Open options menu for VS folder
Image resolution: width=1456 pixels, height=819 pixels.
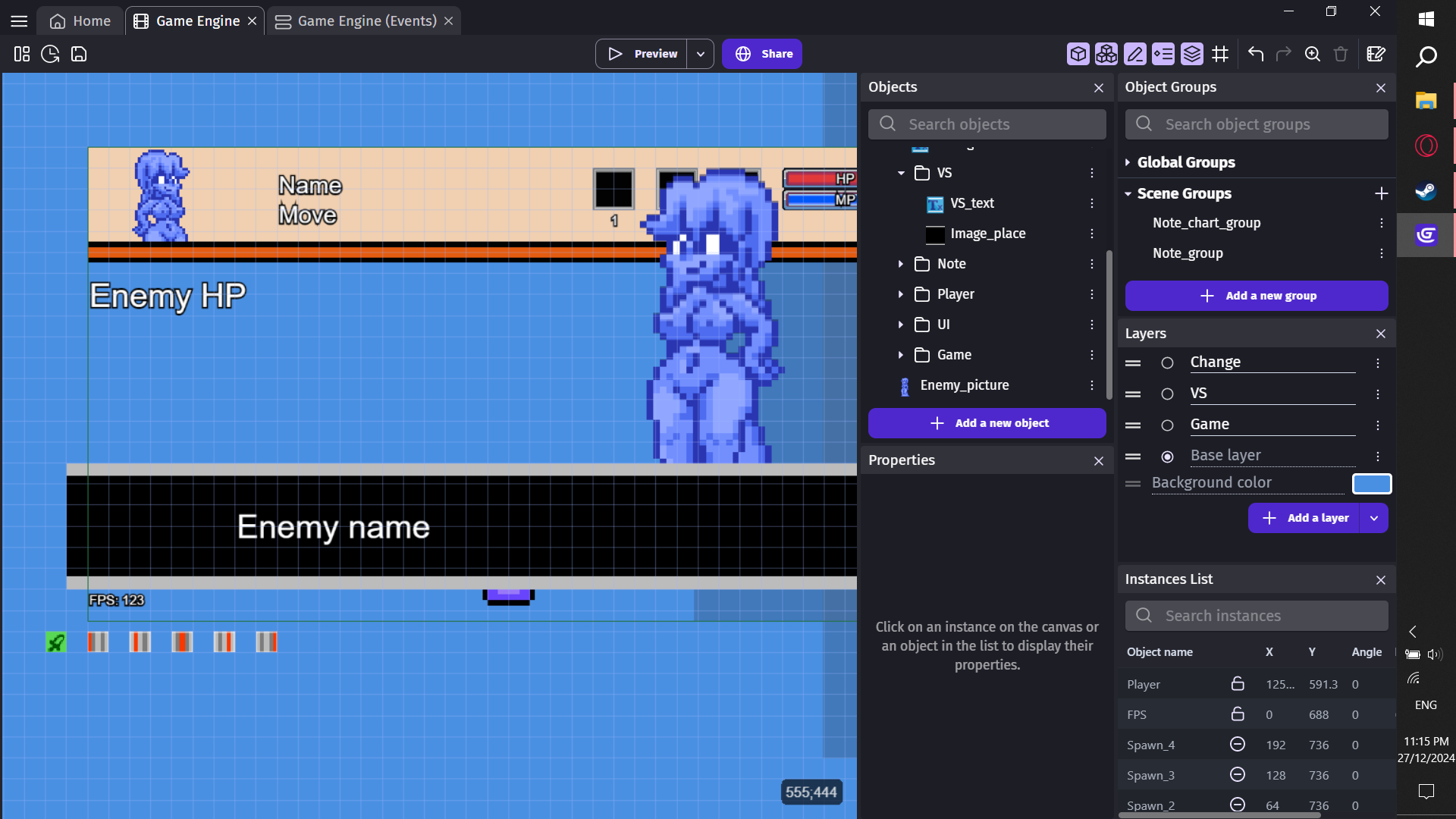point(1092,173)
